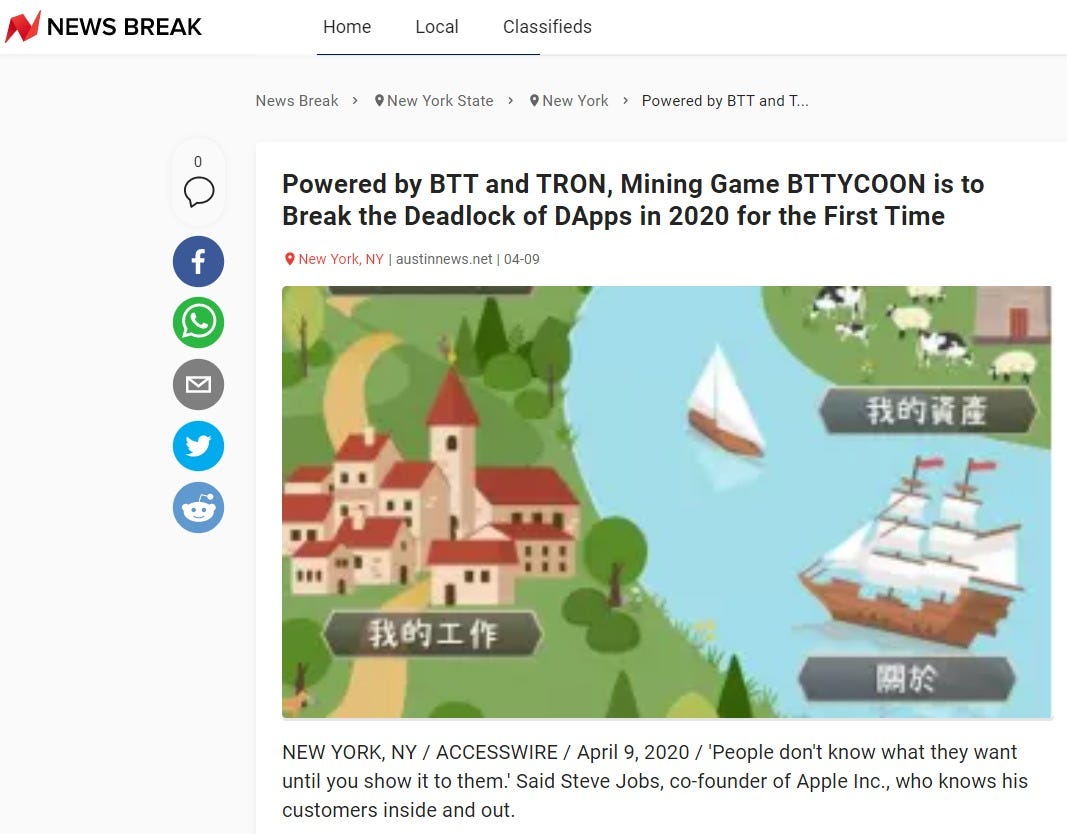Image resolution: width=1067 pixels, height=834 pixels.
Task: Click red location pin near New York, NY
Action: coord(289,259)
